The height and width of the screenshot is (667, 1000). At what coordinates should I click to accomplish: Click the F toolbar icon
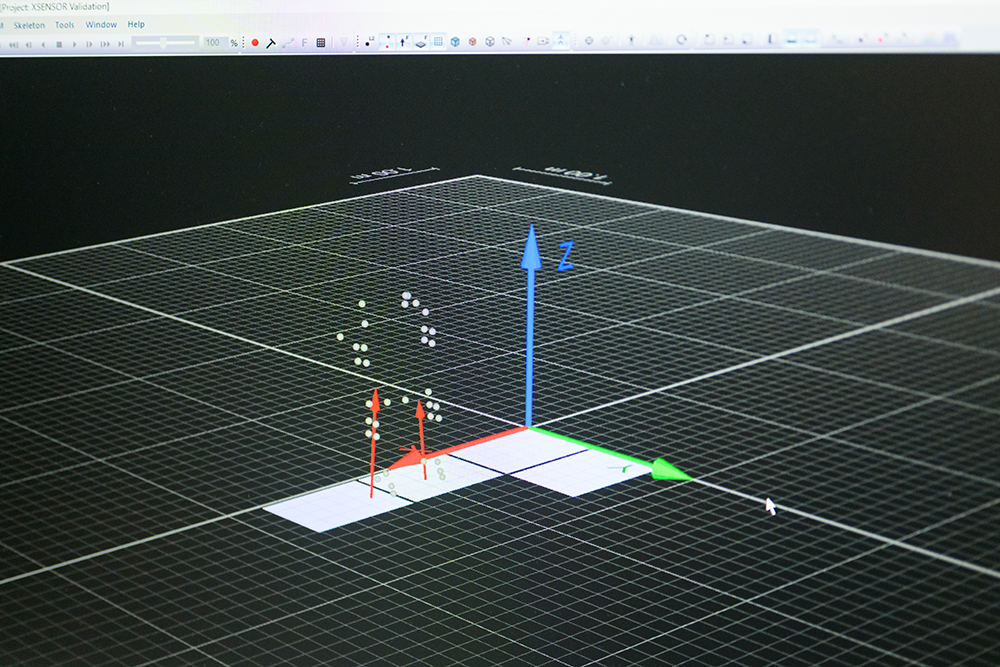304,43
